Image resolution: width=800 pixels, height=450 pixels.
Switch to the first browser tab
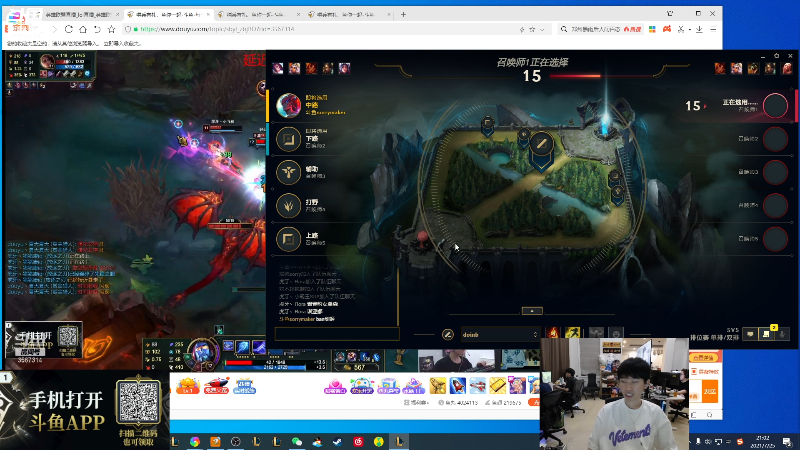[x=78, y=14]
